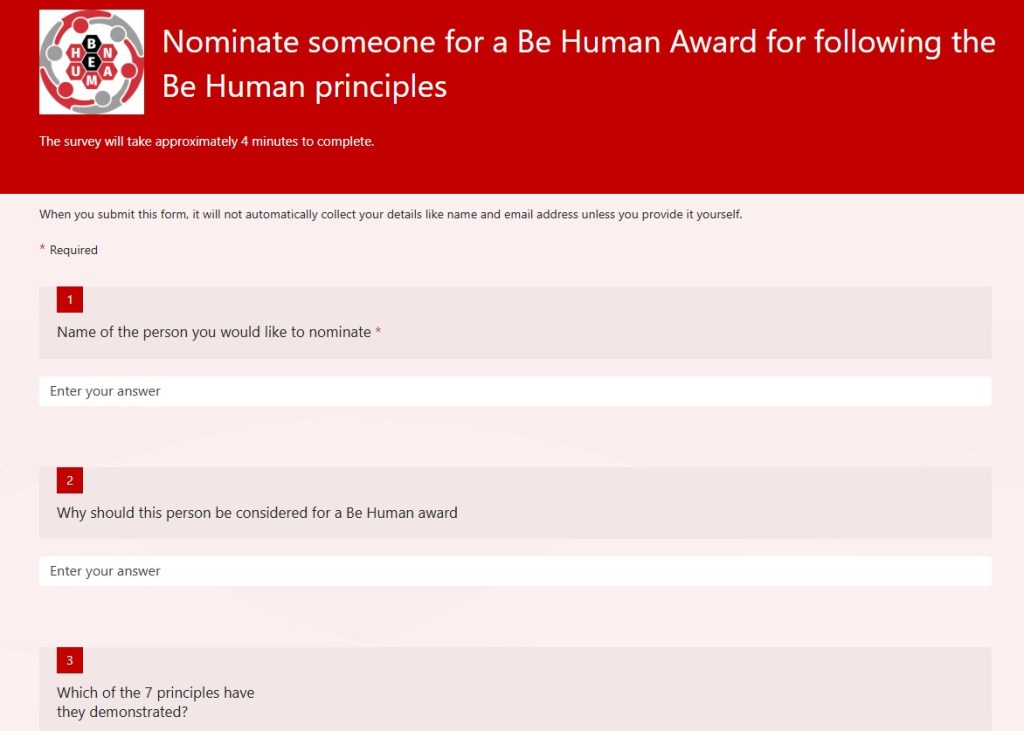Click the privacy notice about collecting details

(390, 214)
